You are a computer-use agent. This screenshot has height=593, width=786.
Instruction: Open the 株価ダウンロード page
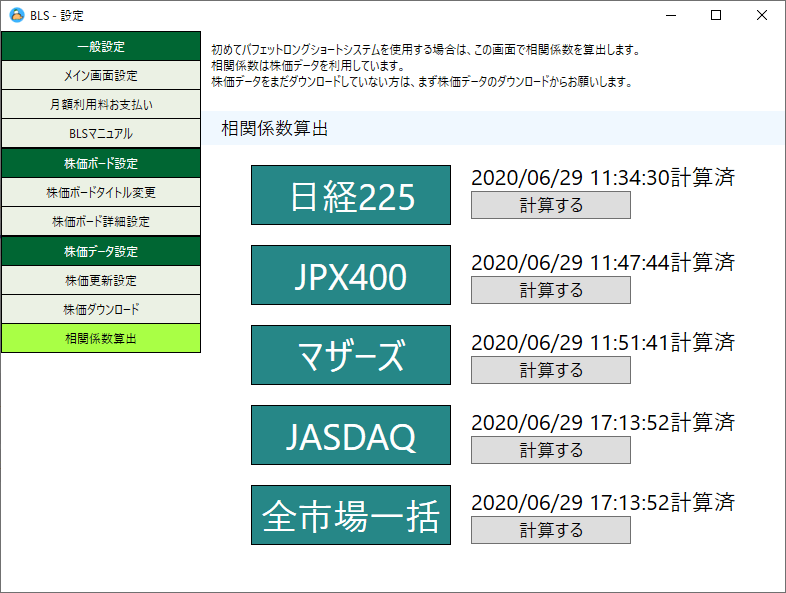(101, 309)
